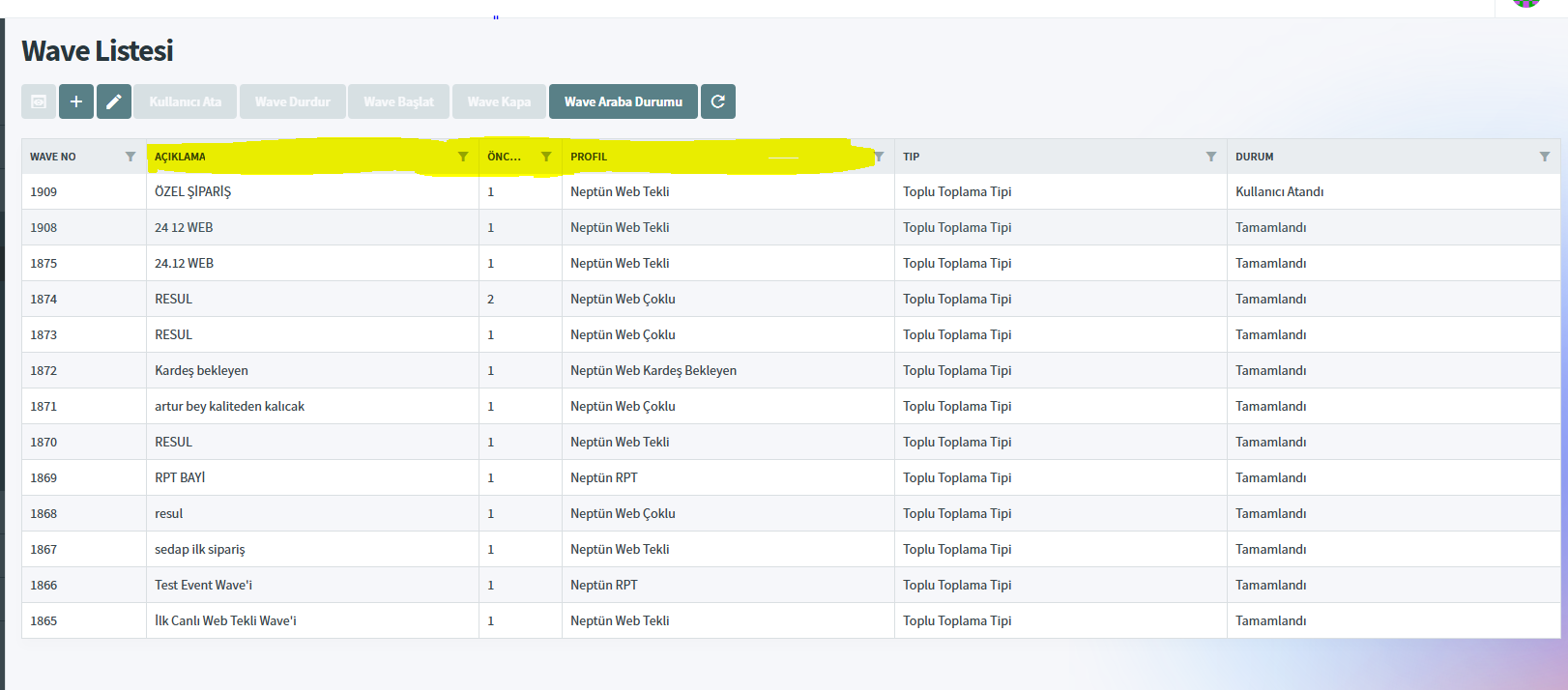Click Tamamlandı status in row 1908
Image resolution: width=1568 pixels, height=690 pixels.
1271,227
